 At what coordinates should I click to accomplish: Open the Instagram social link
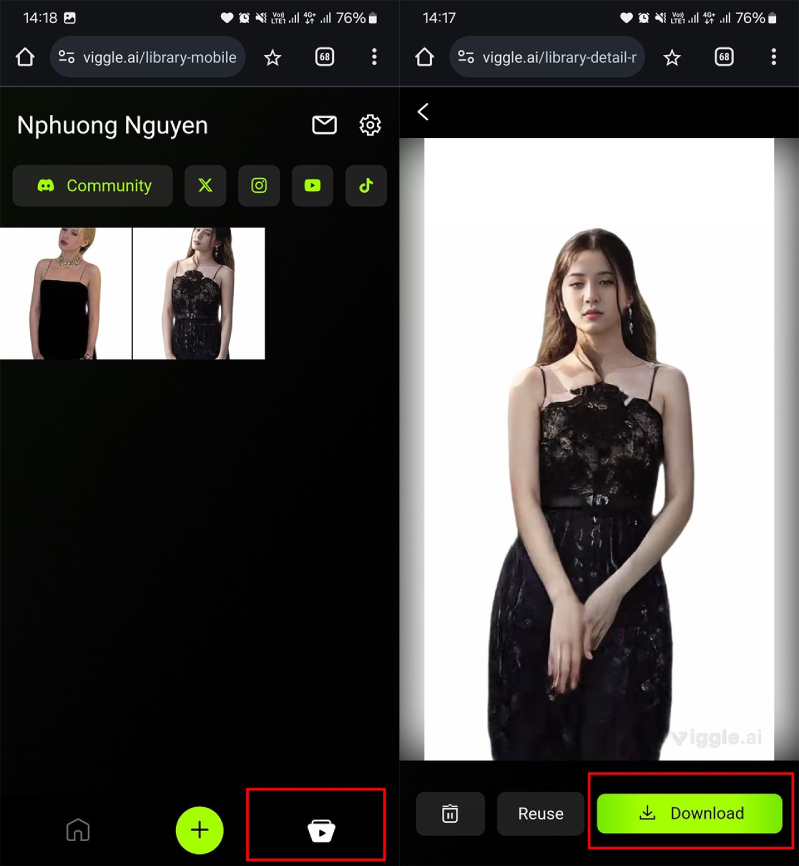coord(259,186)
